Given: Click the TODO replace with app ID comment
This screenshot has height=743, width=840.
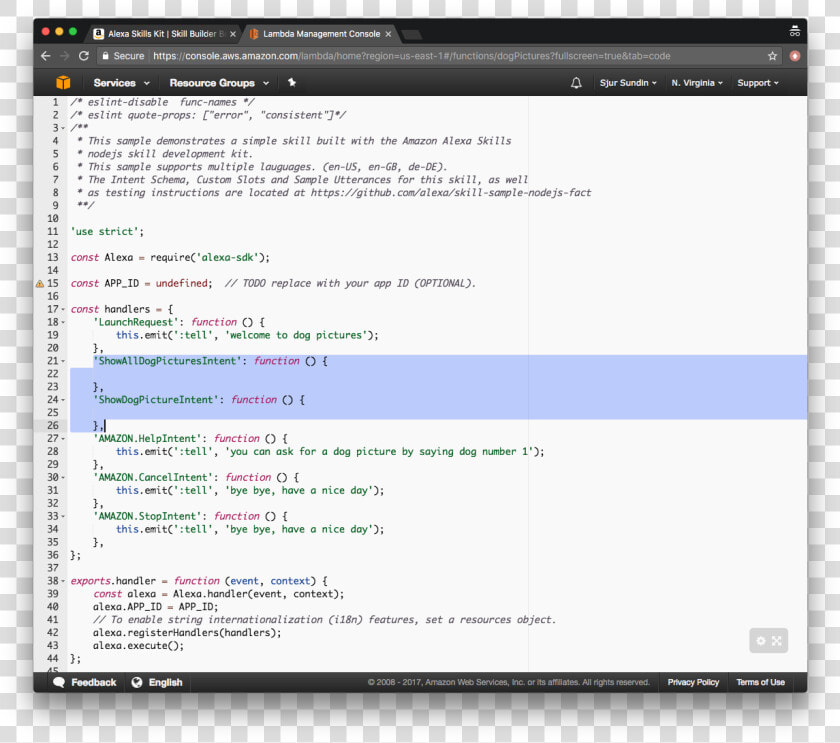Looking at the screenshot, I should (350, 283).
